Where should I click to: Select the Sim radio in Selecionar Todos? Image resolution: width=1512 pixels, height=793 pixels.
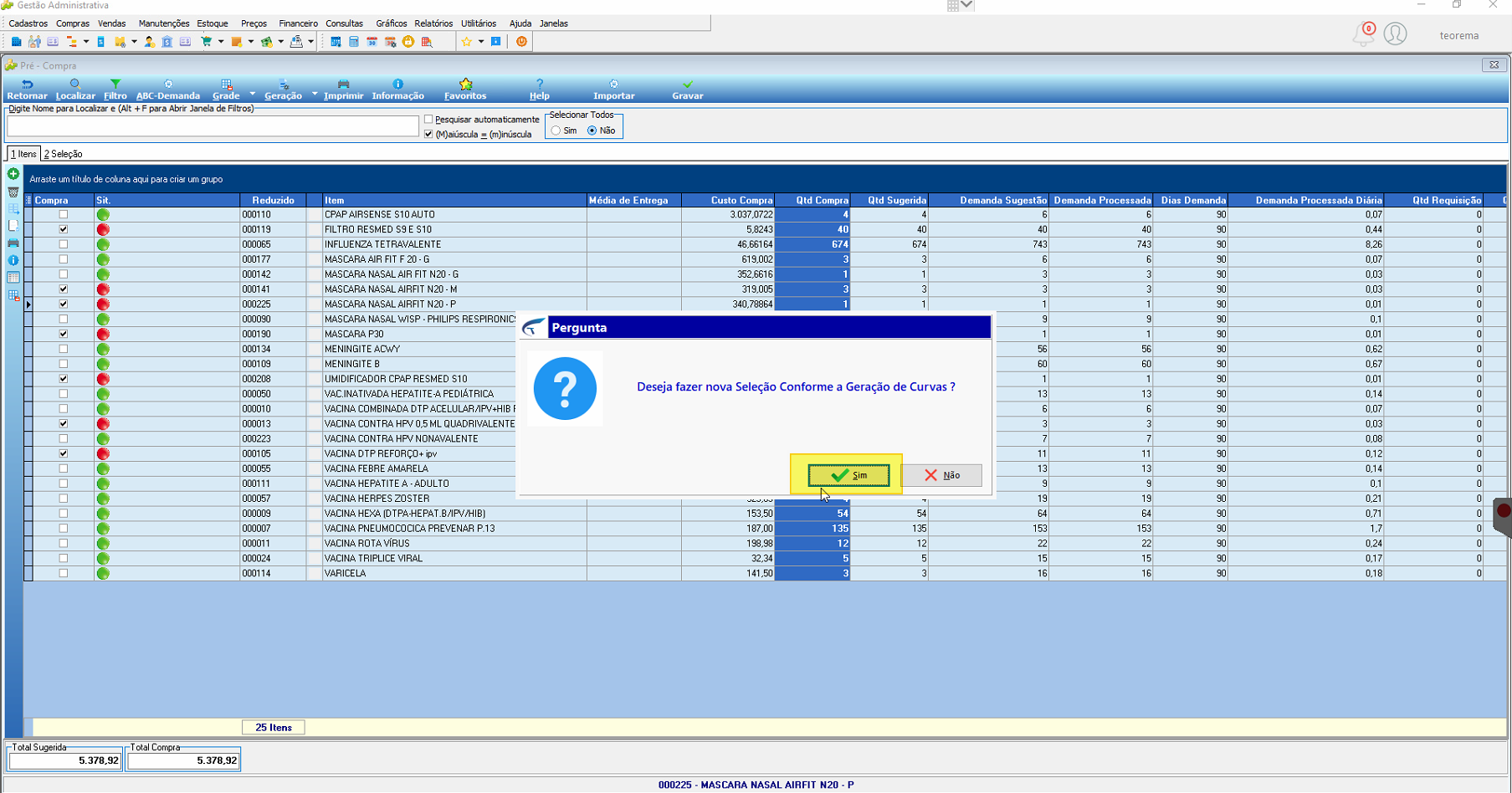pos(556,130)
